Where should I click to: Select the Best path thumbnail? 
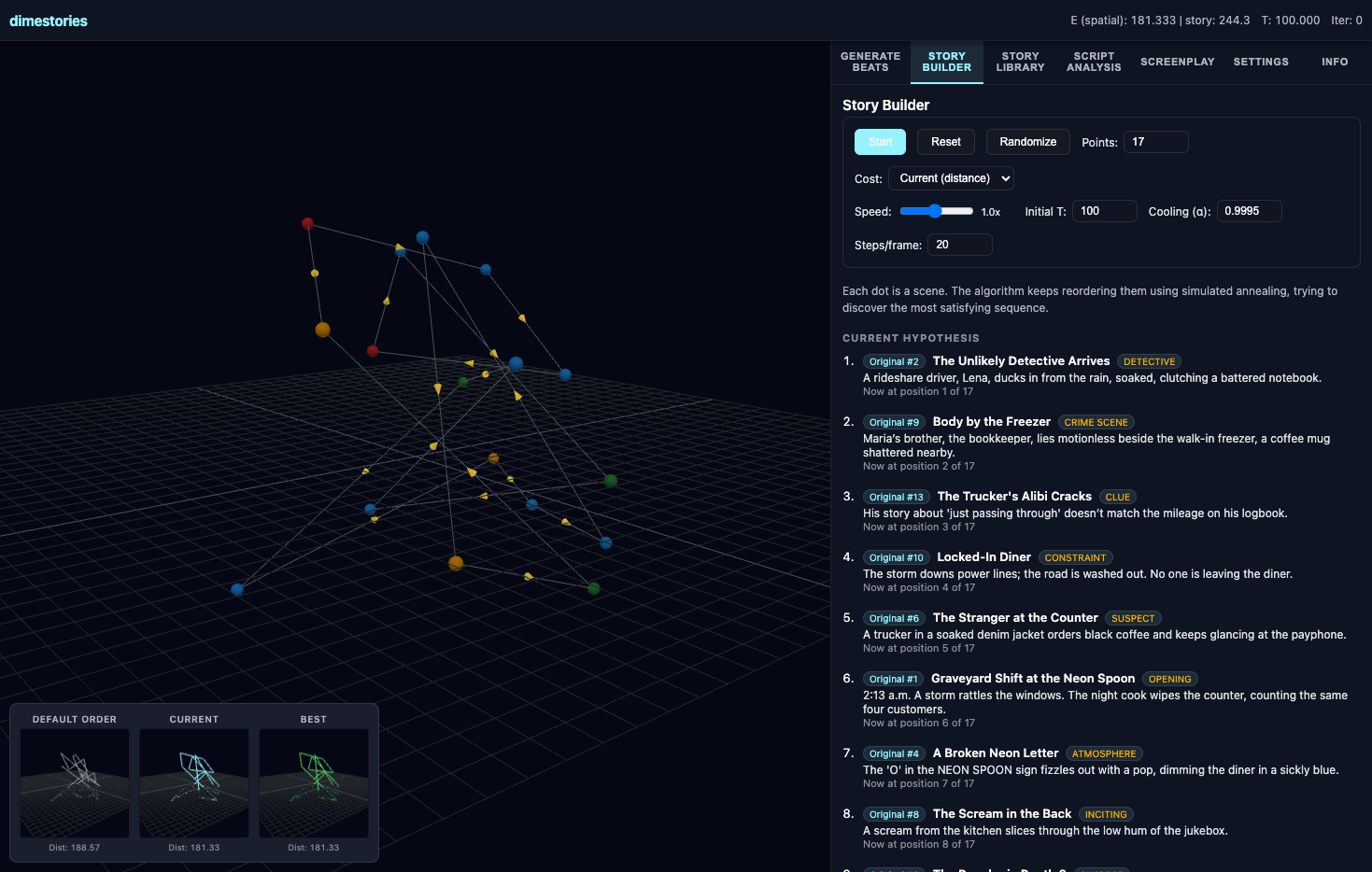click(x=314, y=782)
